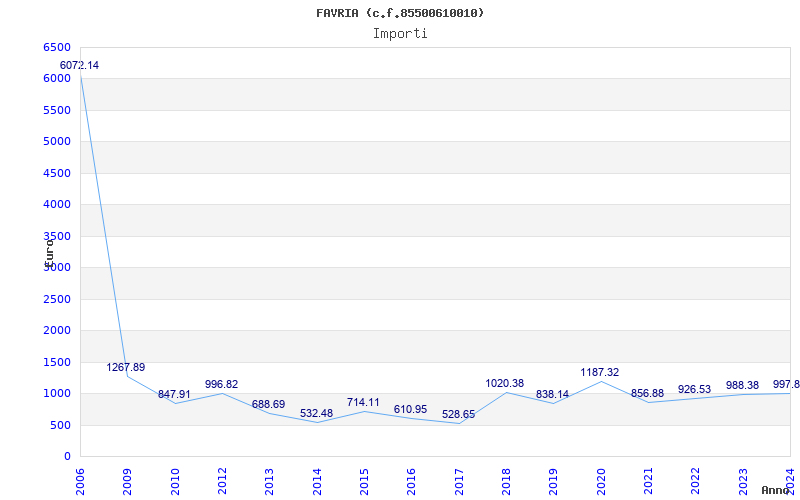Click the 996.82 value label

221,384
